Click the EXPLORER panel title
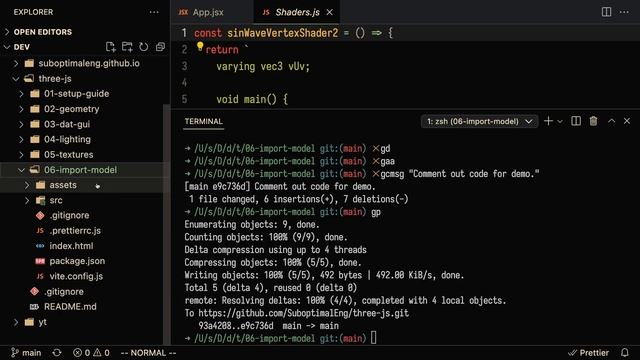 33,12
